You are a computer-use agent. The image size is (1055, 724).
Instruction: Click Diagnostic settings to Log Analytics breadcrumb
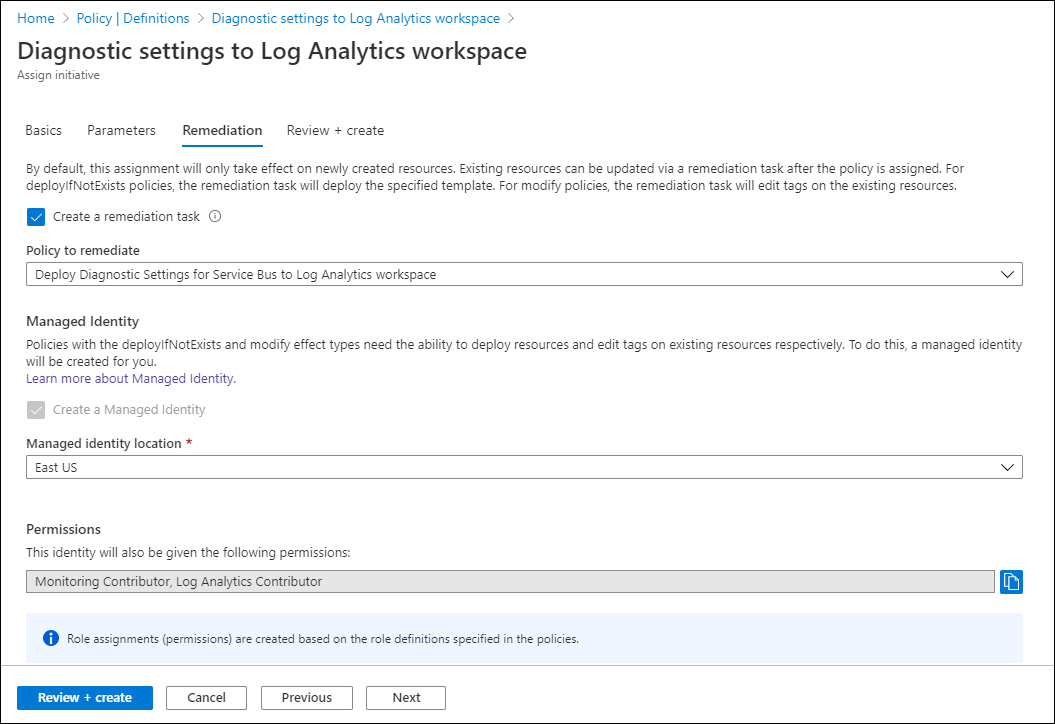click(356, 18)
